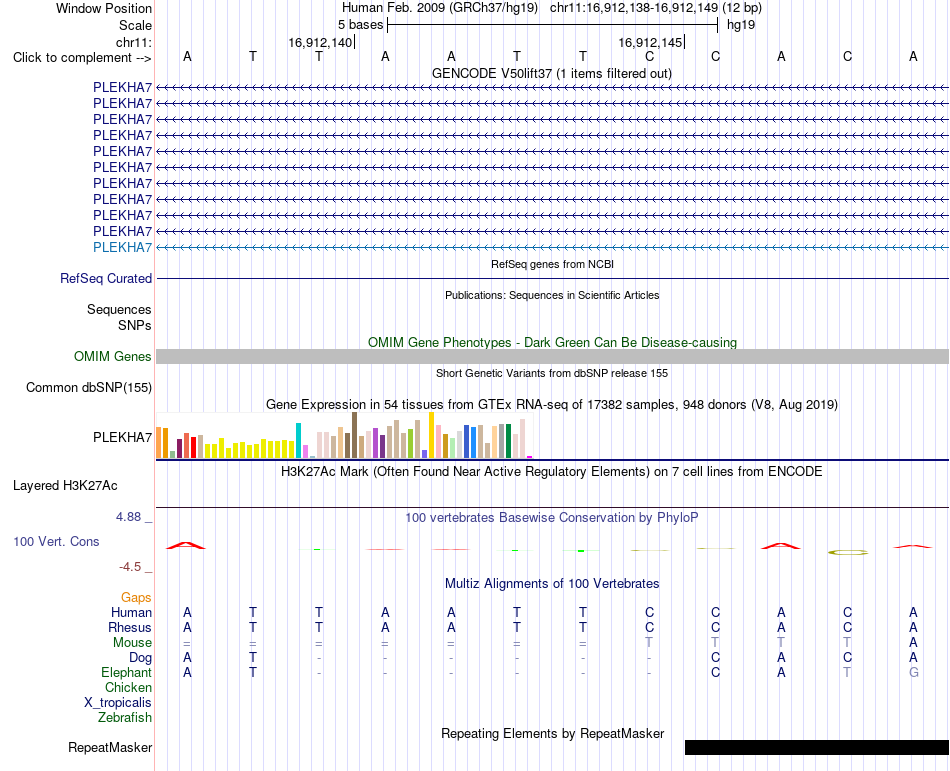Click the tall cyan GTEx expression bar
The image size is (950, 771).
(x=298, y=440)
